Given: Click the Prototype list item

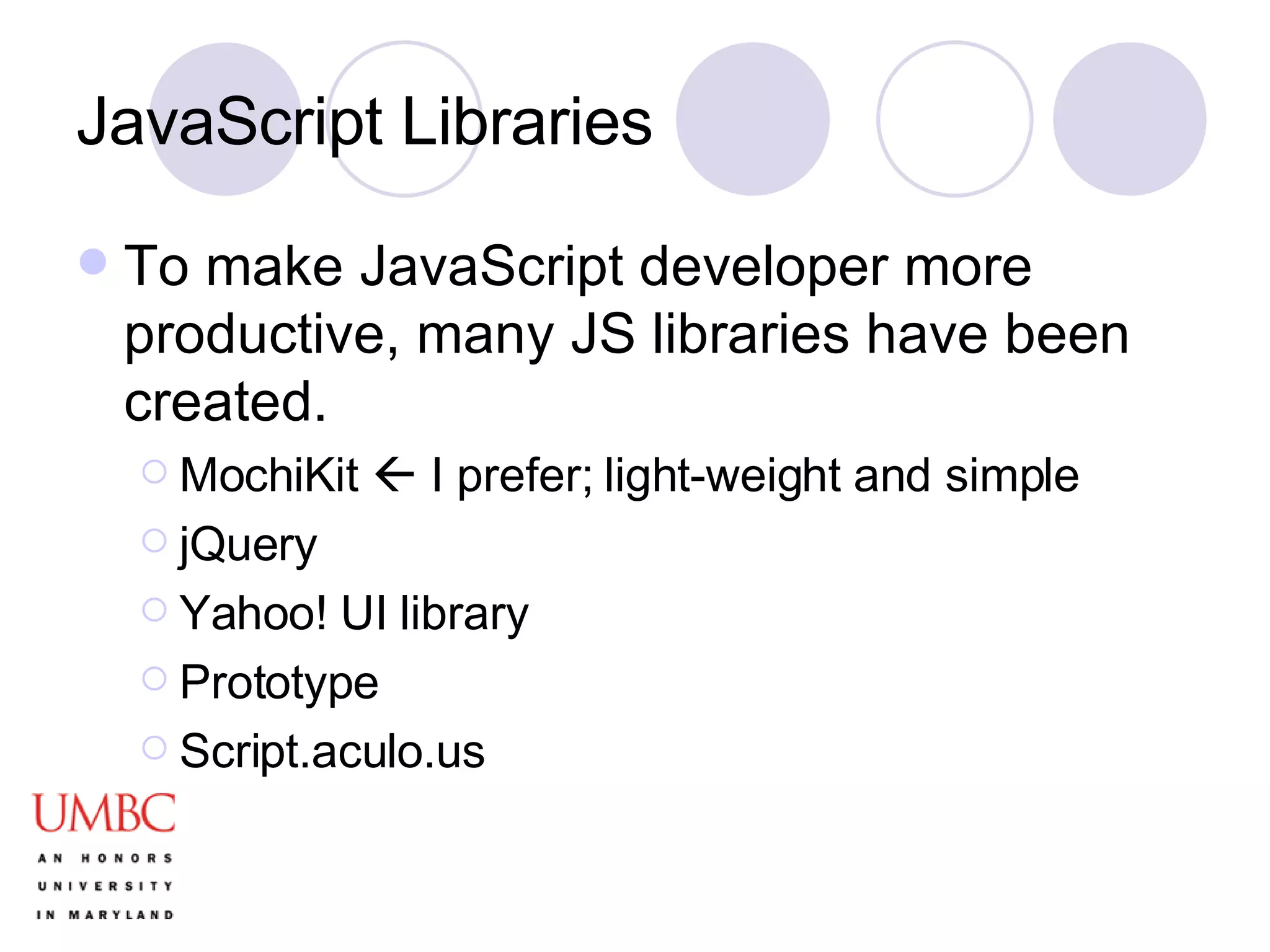Looking at the screenshot, I should 279,682.
